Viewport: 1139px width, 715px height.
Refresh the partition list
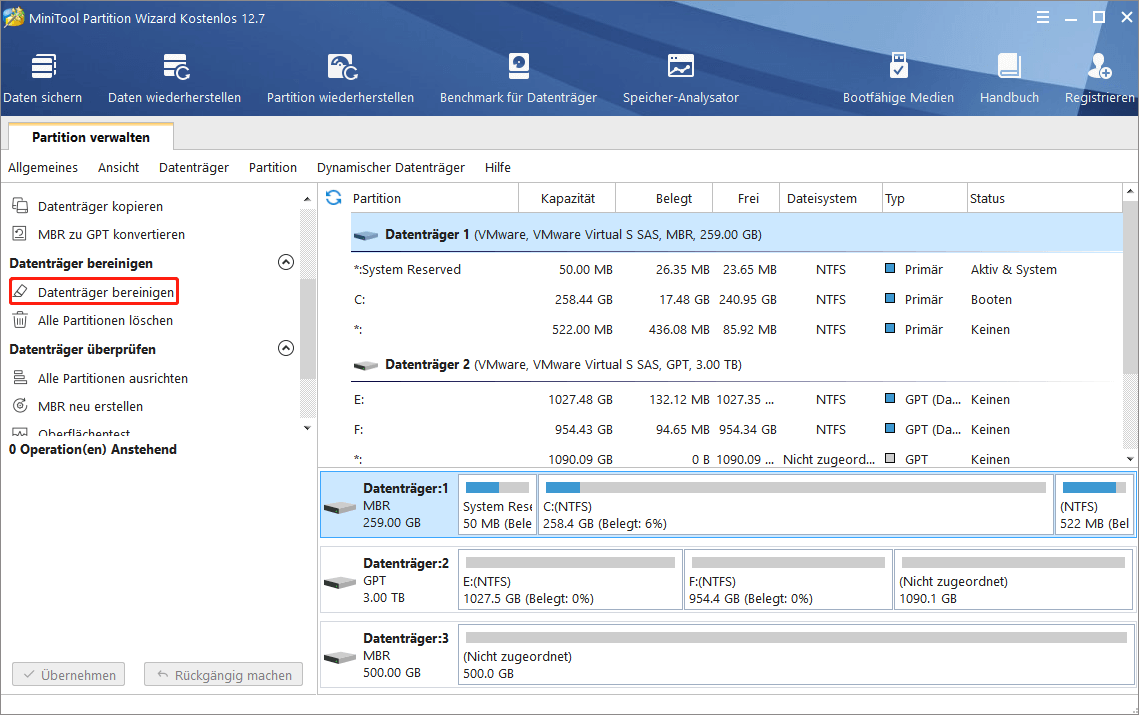333,198
